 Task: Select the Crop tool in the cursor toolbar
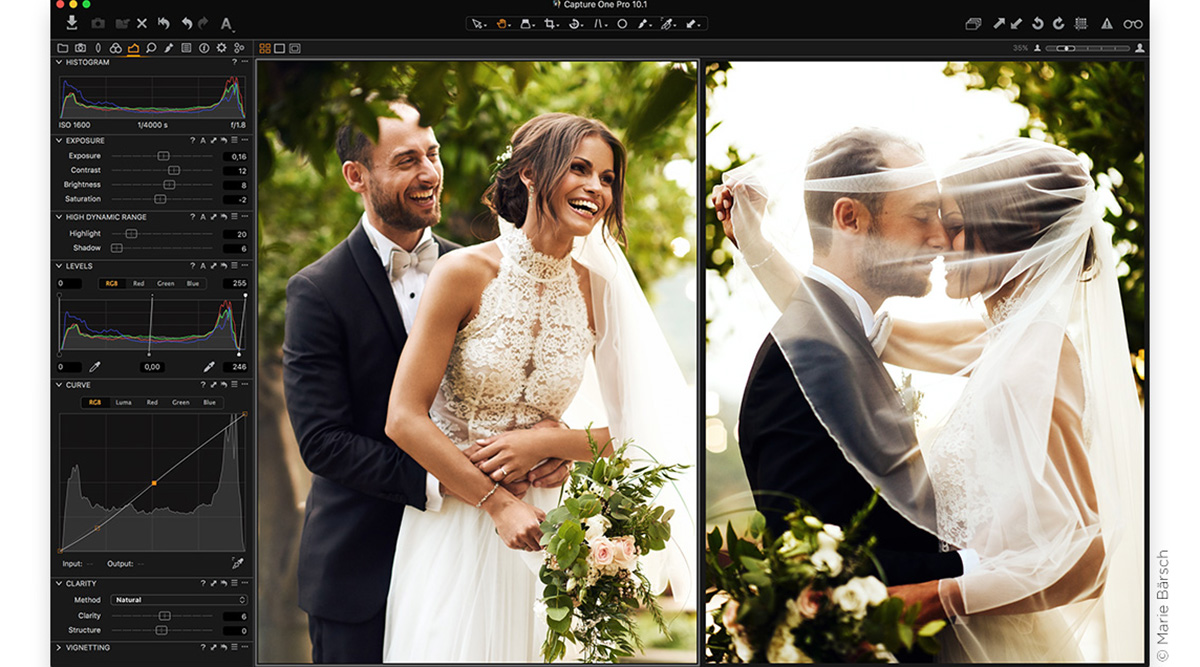(x=551, y=22)
